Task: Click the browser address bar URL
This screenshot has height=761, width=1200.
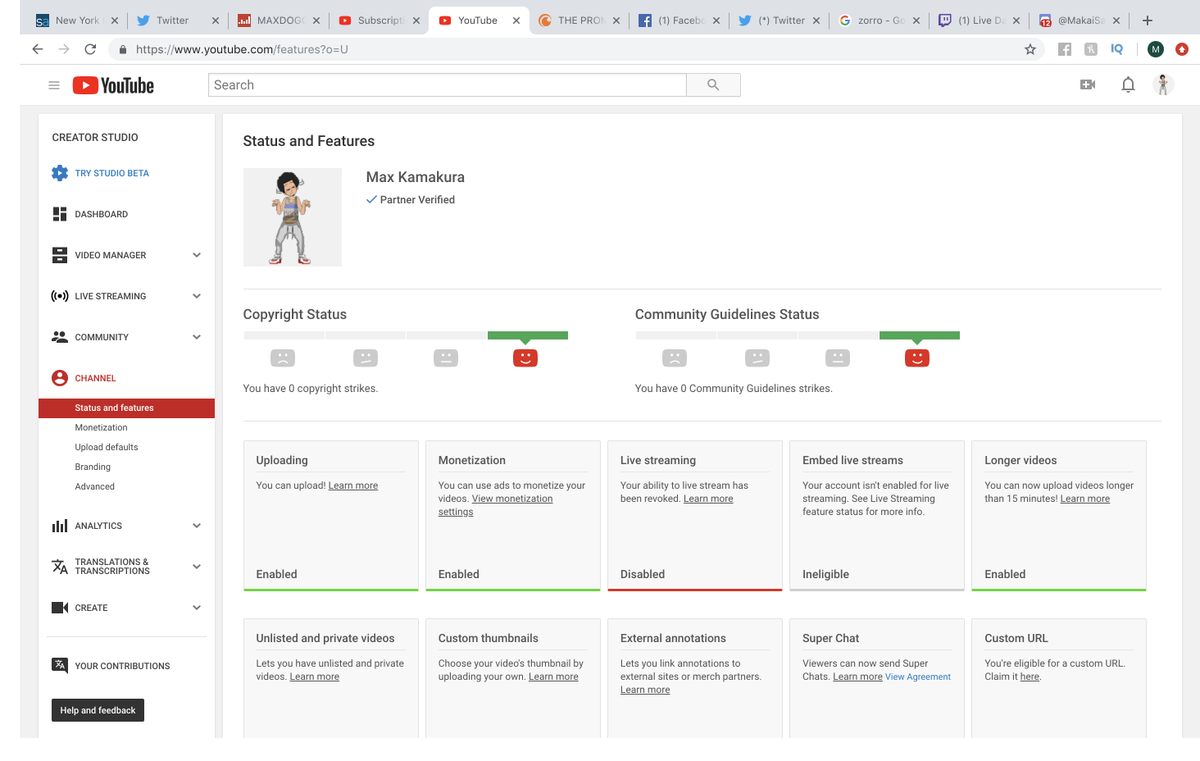Action: 241,49
